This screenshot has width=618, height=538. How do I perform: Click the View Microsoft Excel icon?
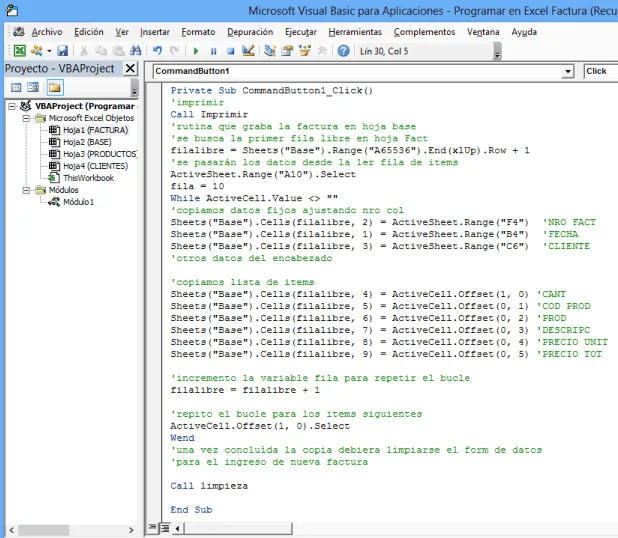pos(20,50)
